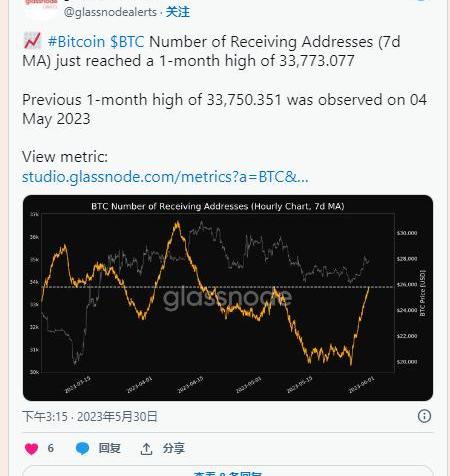Open the BTC Receiving Addresses chart image
This screenshot has height=476, width=450.
coord(228,298)
